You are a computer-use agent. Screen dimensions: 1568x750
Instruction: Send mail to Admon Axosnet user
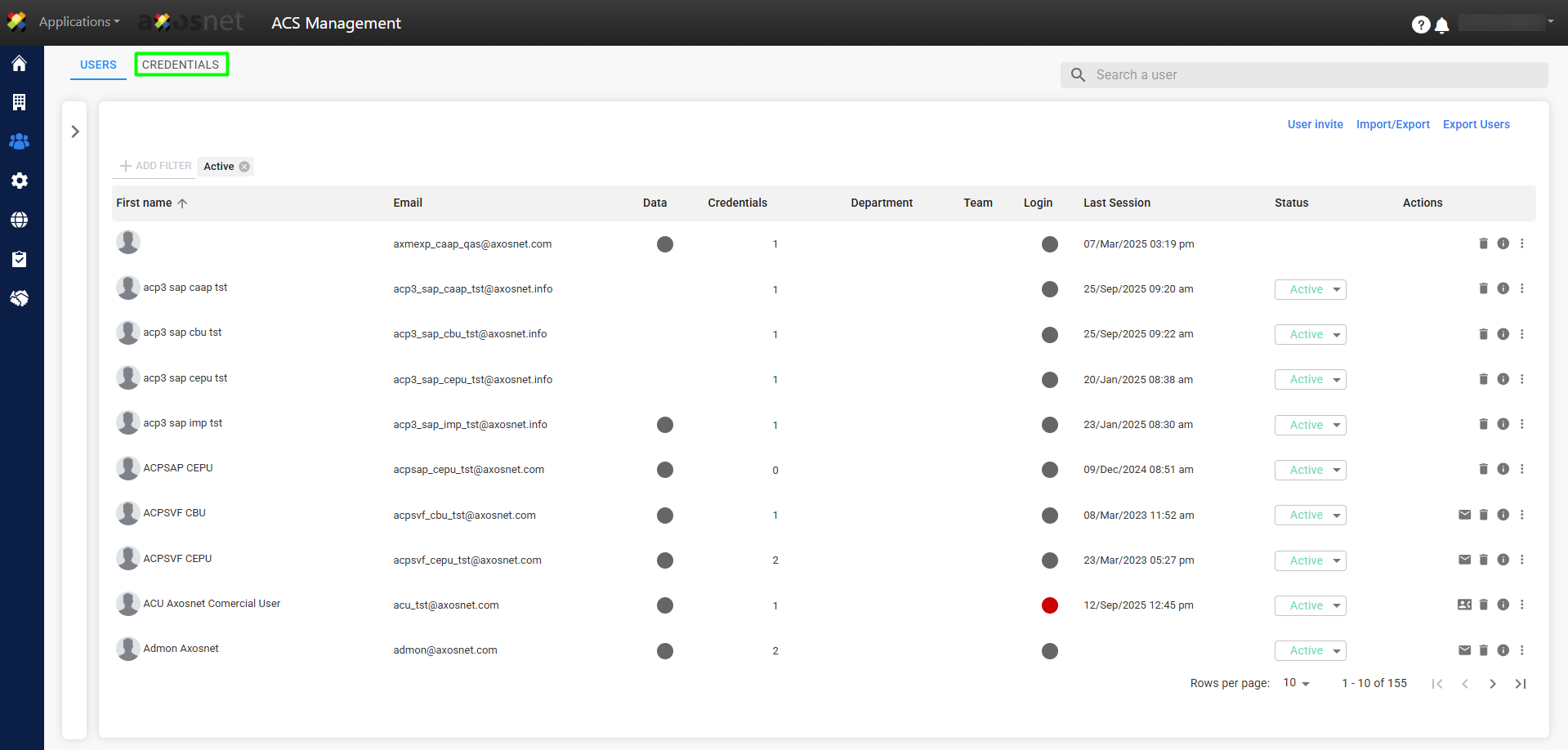click(x=1464, y=650)
